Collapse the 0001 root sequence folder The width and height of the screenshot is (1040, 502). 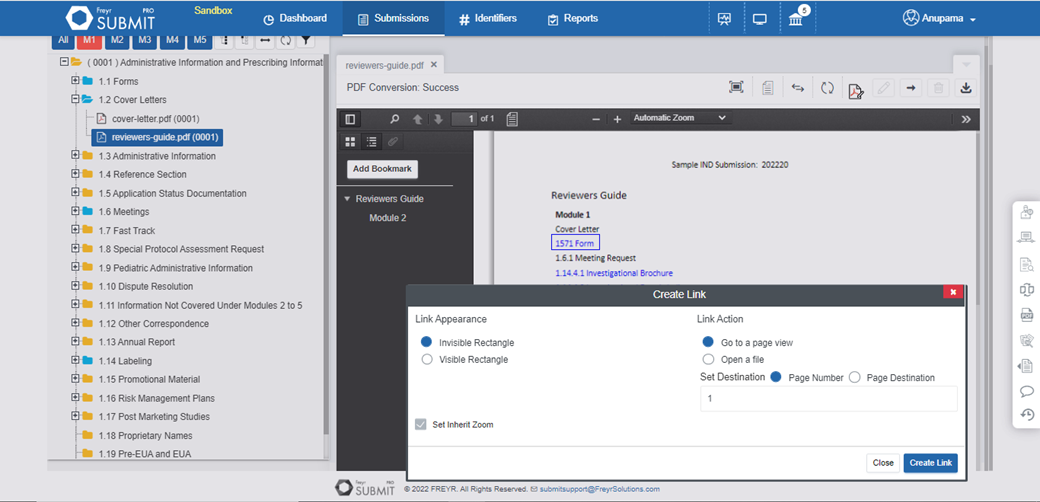[x=64, y=62]
